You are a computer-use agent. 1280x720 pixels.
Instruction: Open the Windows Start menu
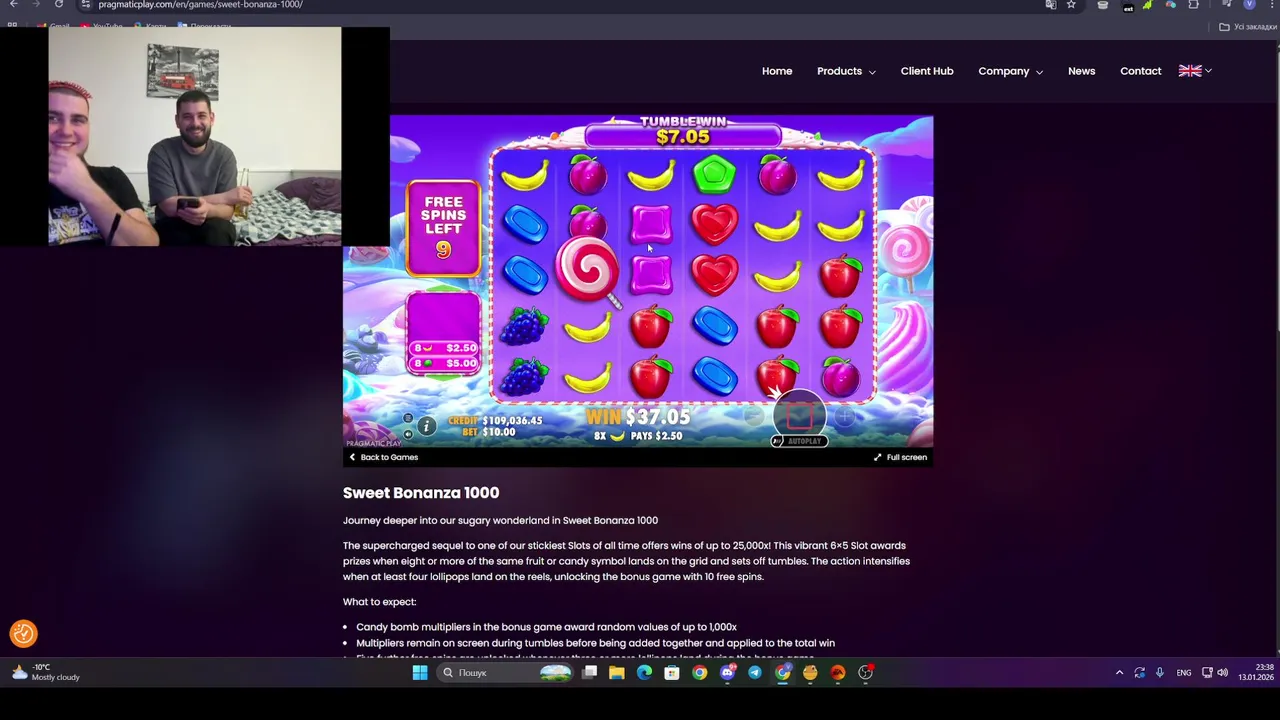[420, 673]
